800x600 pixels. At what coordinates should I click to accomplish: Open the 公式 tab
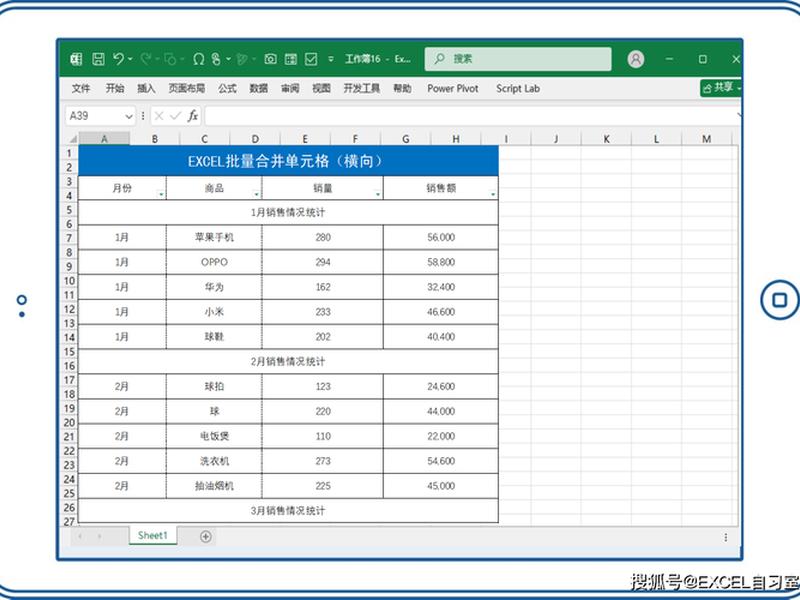coord(227,88)
